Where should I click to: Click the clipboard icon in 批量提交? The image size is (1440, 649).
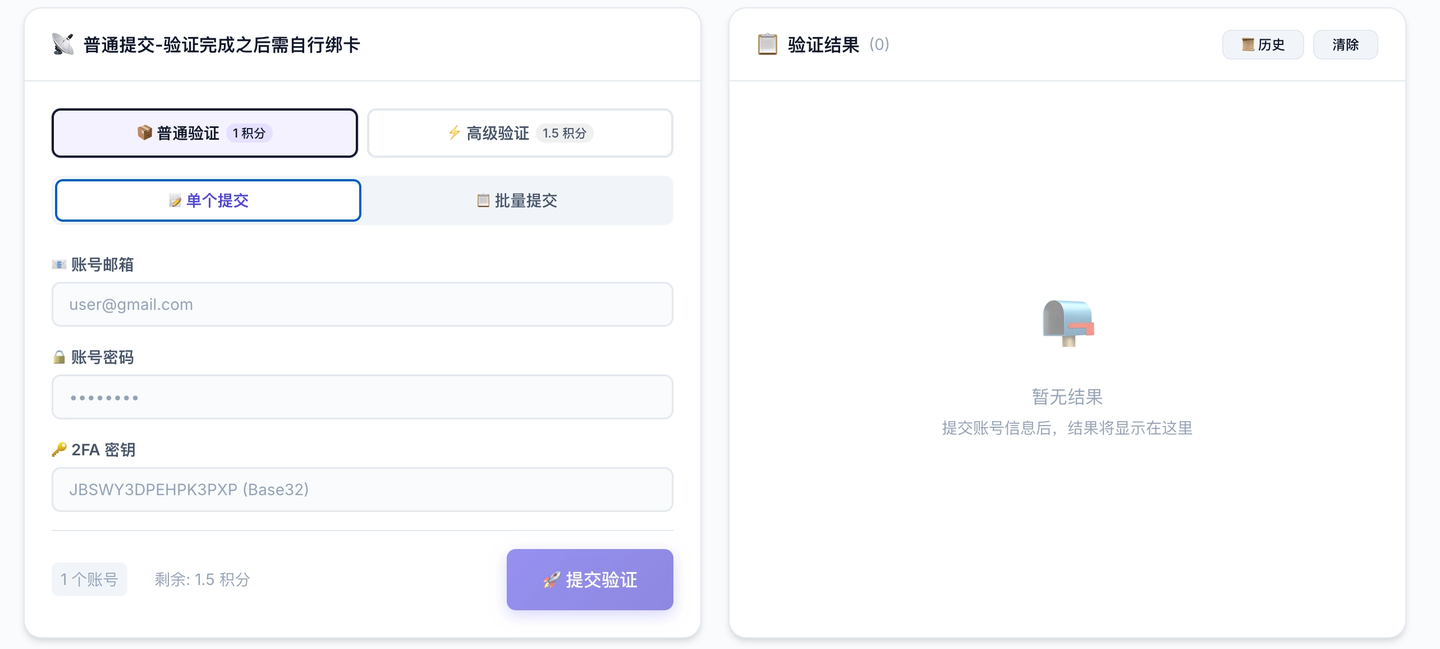coord(483,201)
